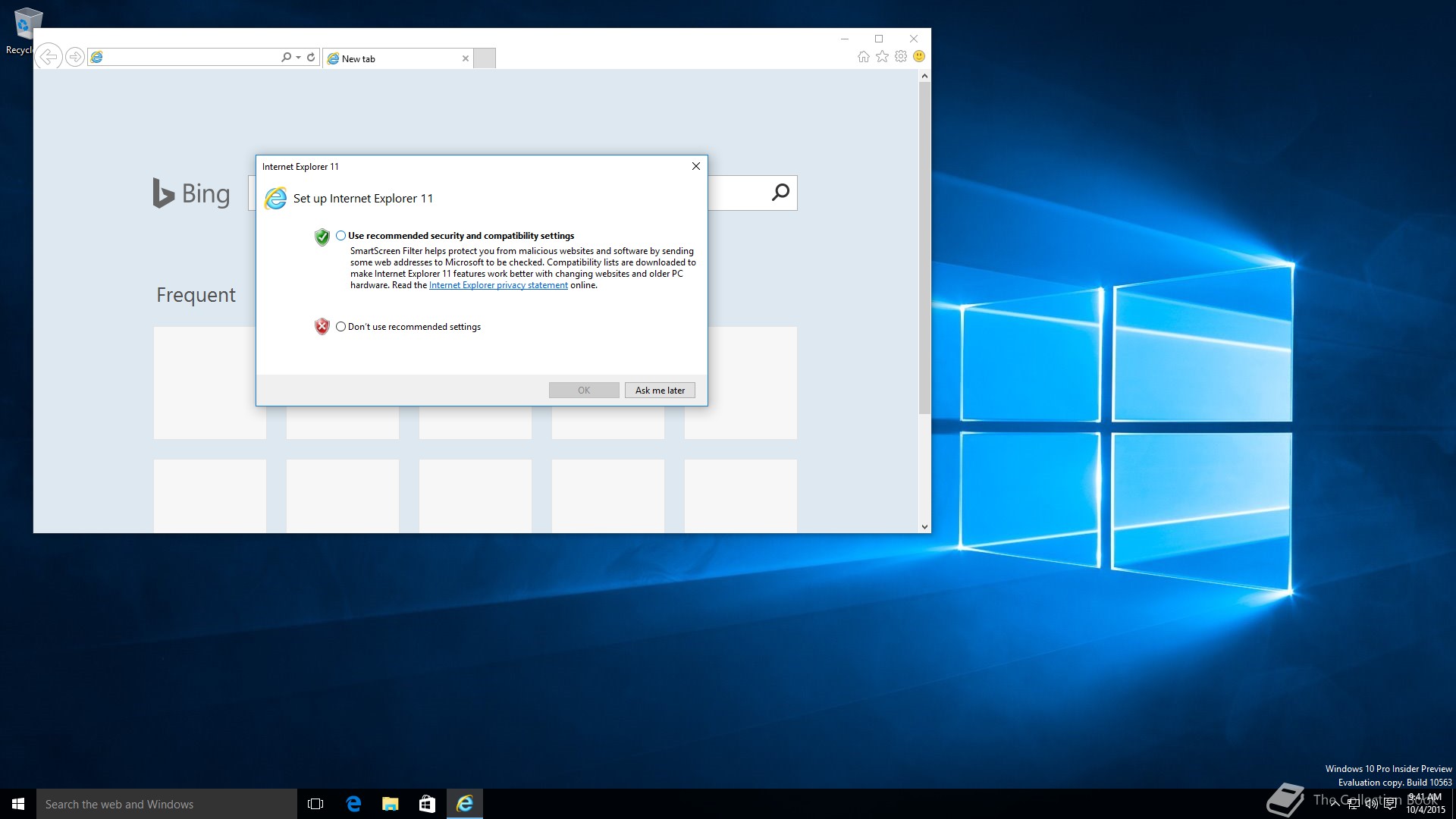
Task: Click the Home icon in IE
Action: (863, 57)
